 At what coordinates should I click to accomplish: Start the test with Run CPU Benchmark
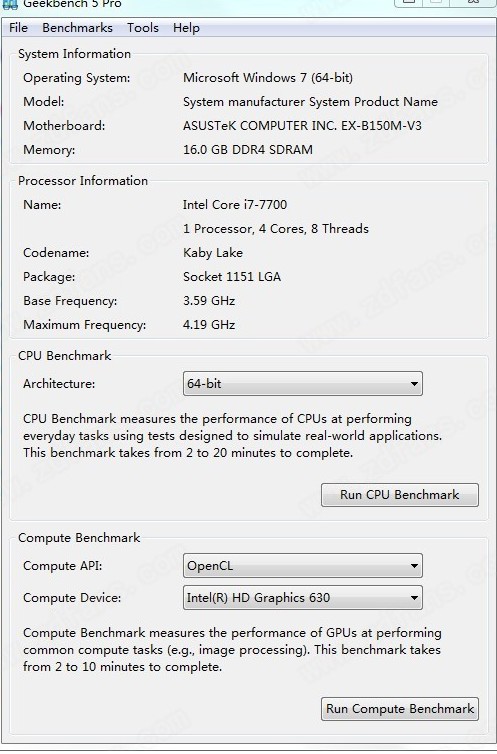(400, 495)
